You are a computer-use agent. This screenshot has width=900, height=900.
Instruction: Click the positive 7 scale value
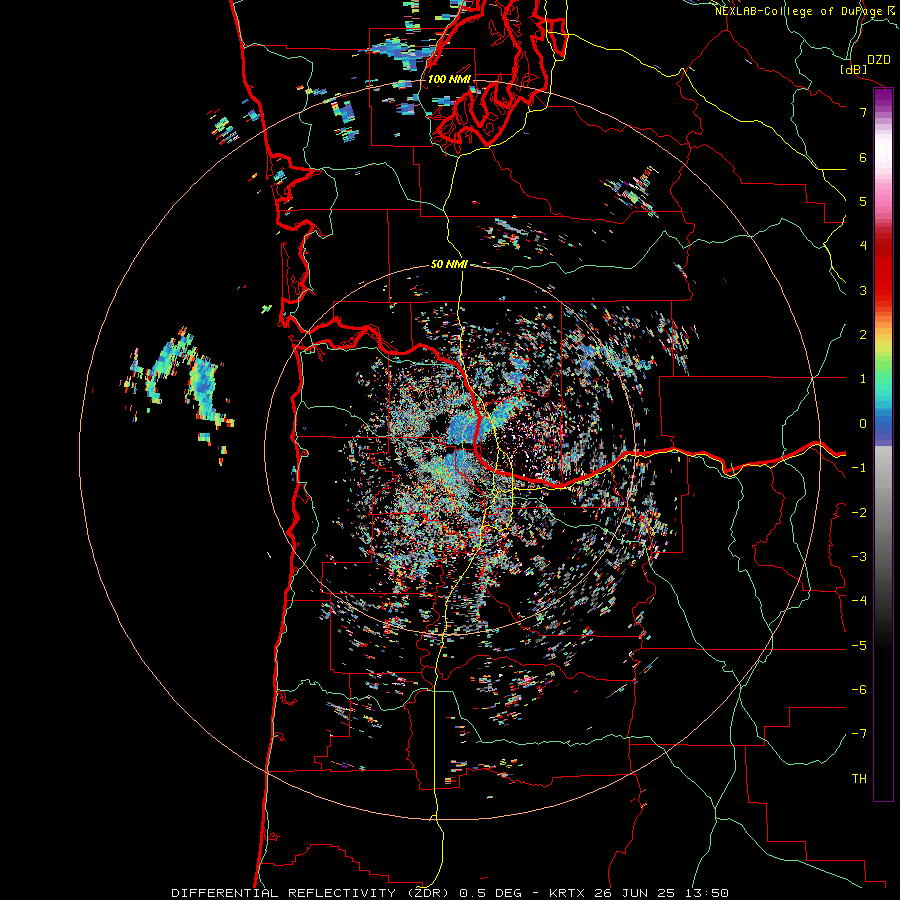863,112
